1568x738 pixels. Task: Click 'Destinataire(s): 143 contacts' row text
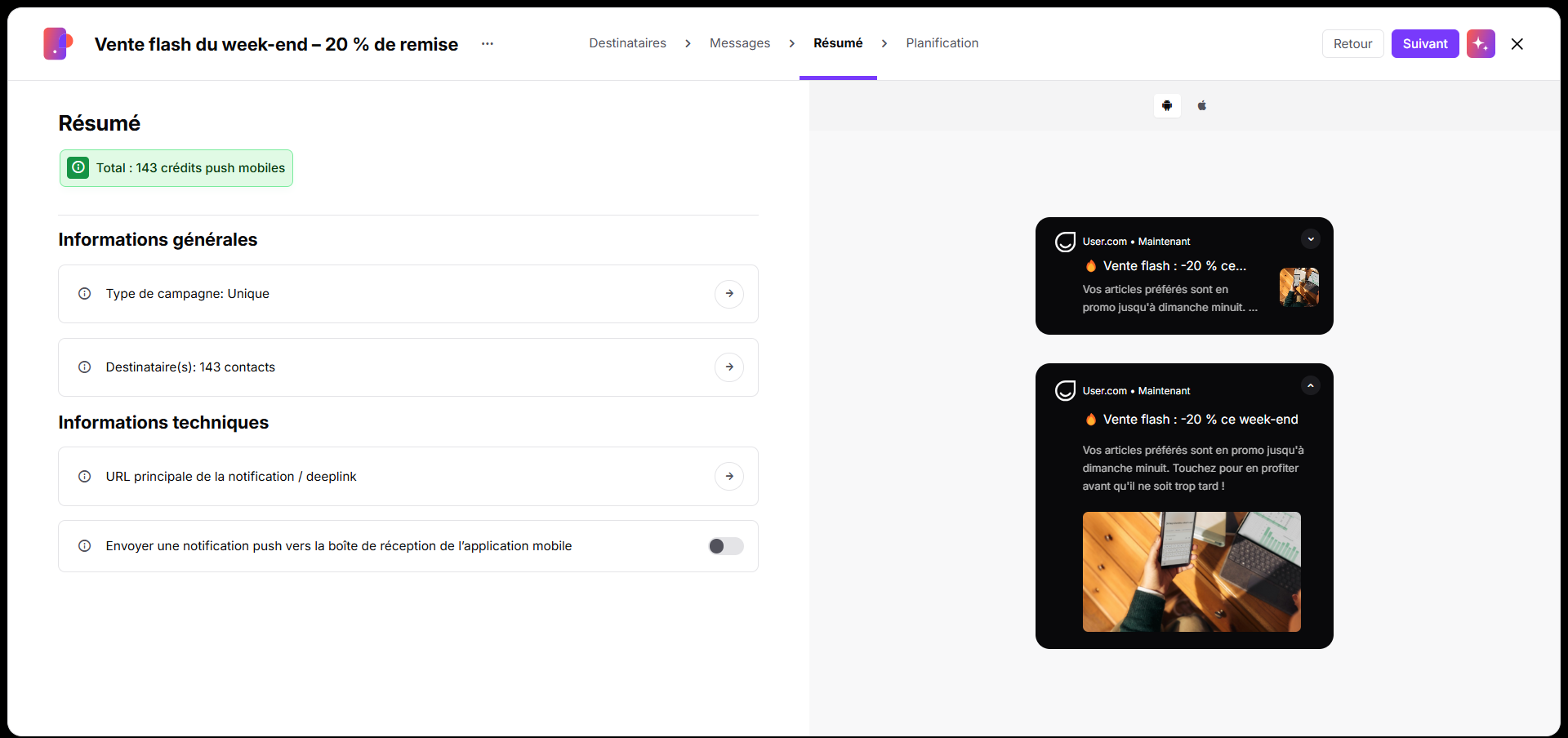point(190,367)
